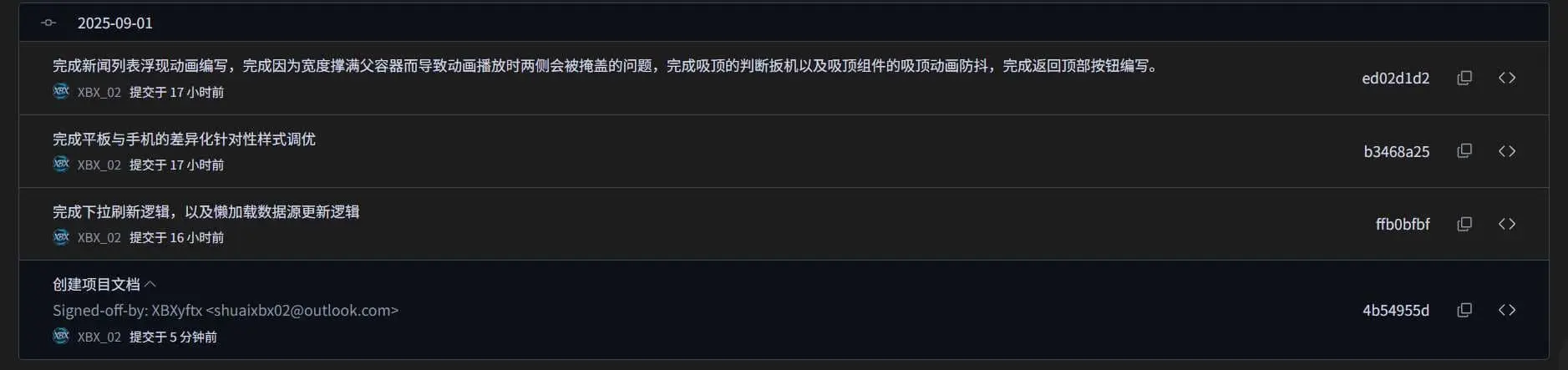Copy commit SHA ffb0bfbf
The width and height of the screenshot is (1568, 370).
tap(1464, 224)
